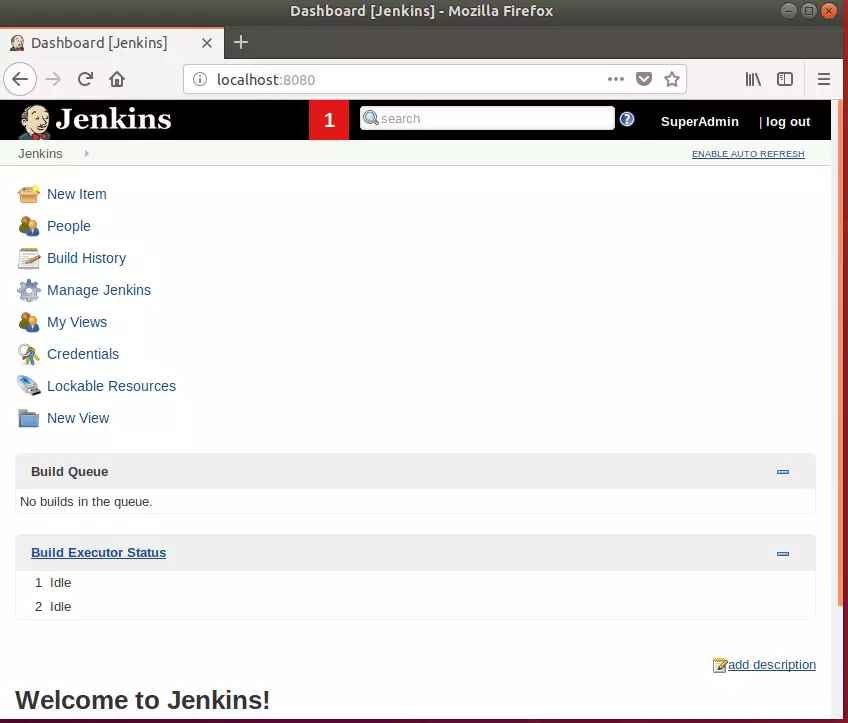Open the Firefox hamburger menu
Screen dimensions: 848x723
[x=824, y=79]
